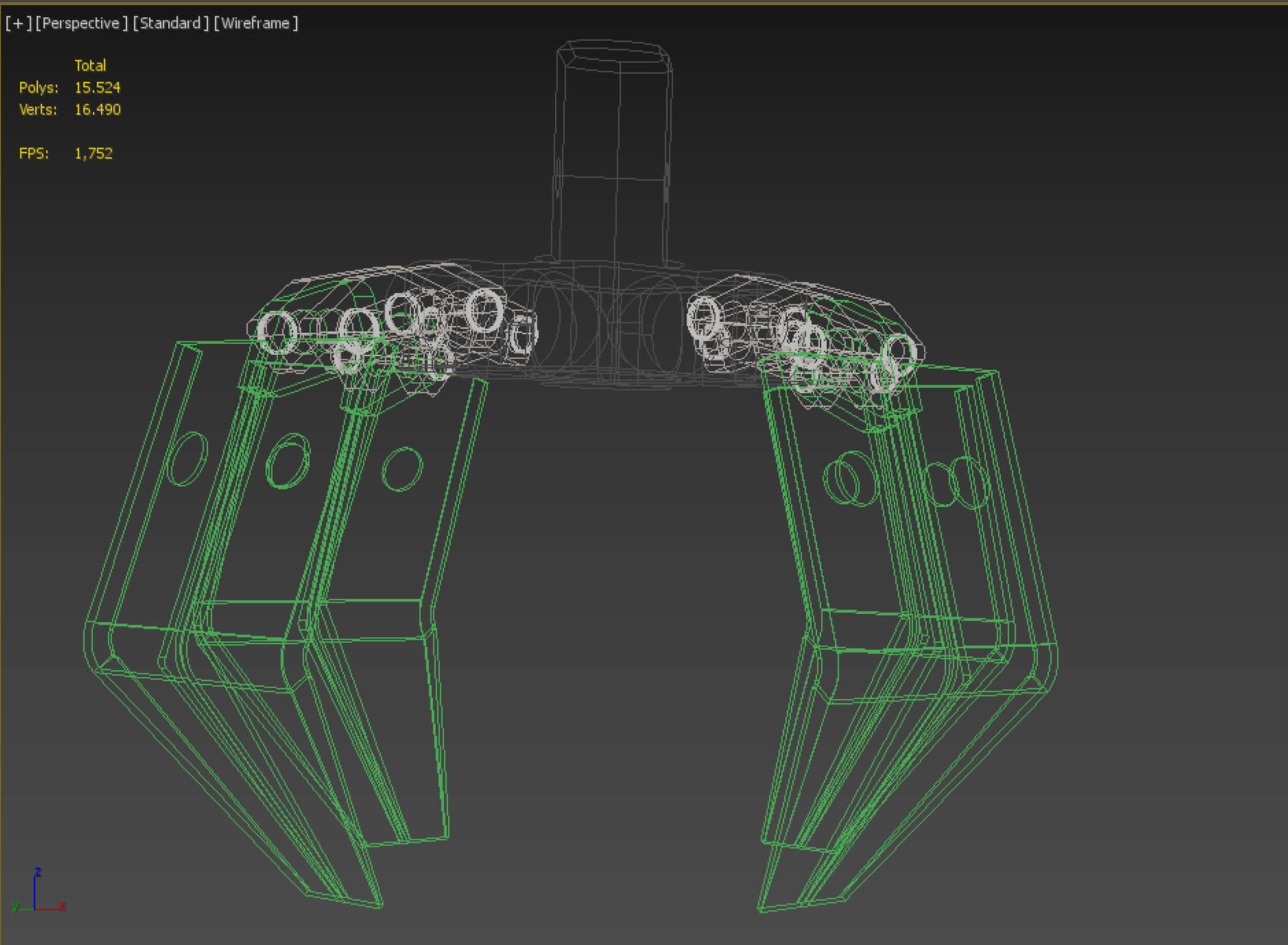1288x945 pixels.
Task: Click the bottom tip of right claw
Action: (762, 909)
